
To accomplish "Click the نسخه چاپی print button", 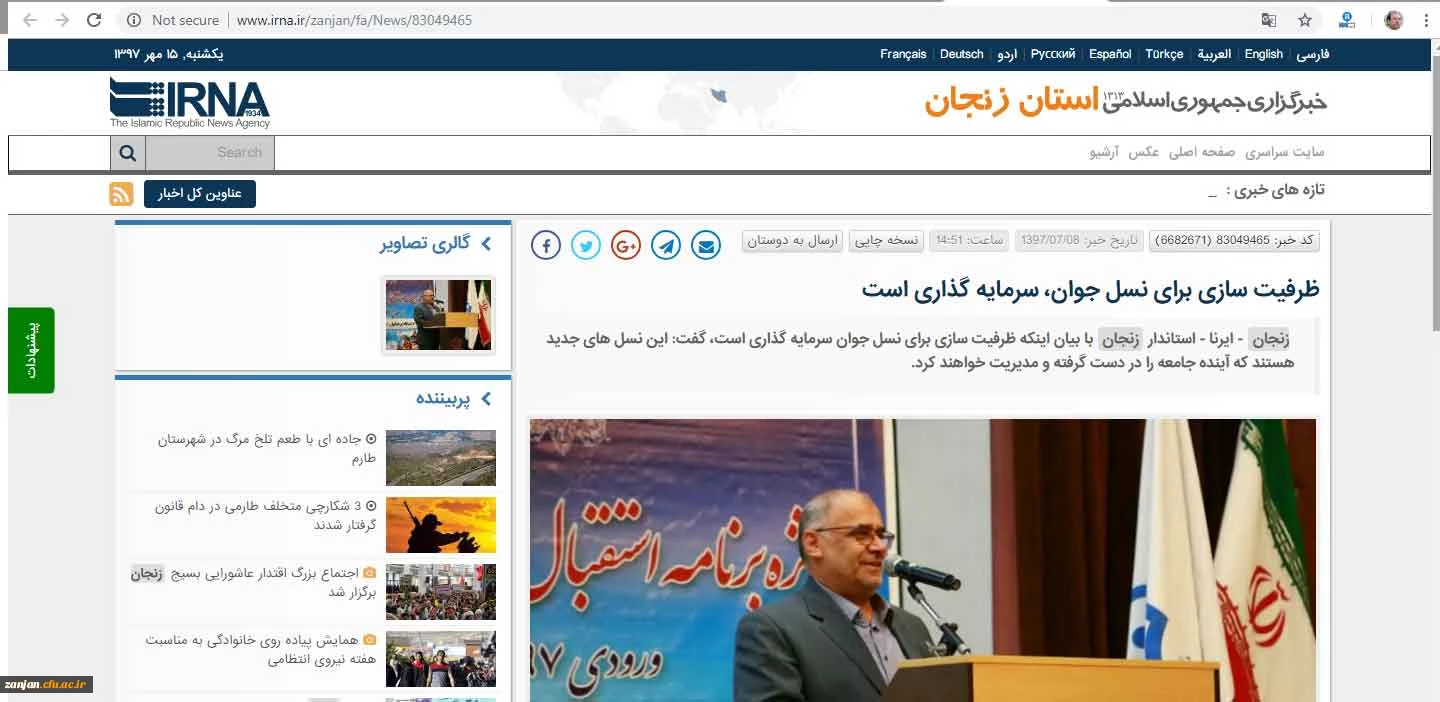I will click(886, 241).
